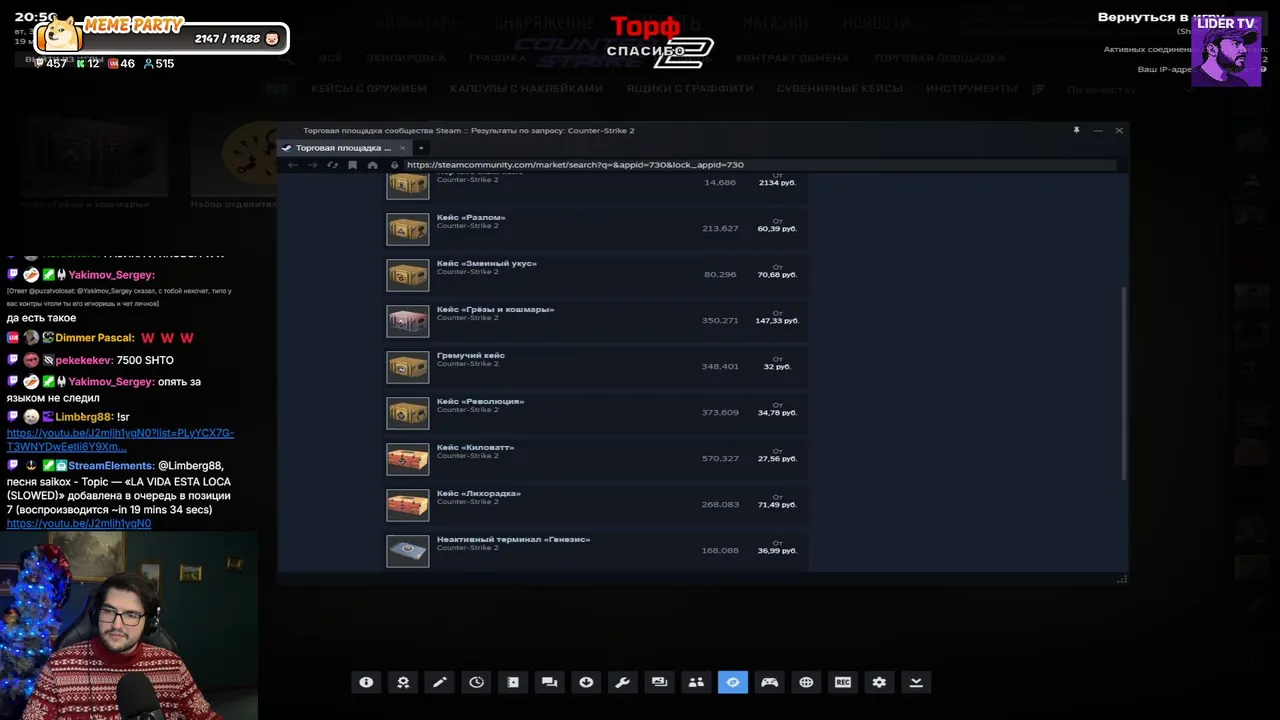Open the chat bubbles icon in overlay toolbar
This screenshot has height=720, width=1280.
click(x=549, y=682)
